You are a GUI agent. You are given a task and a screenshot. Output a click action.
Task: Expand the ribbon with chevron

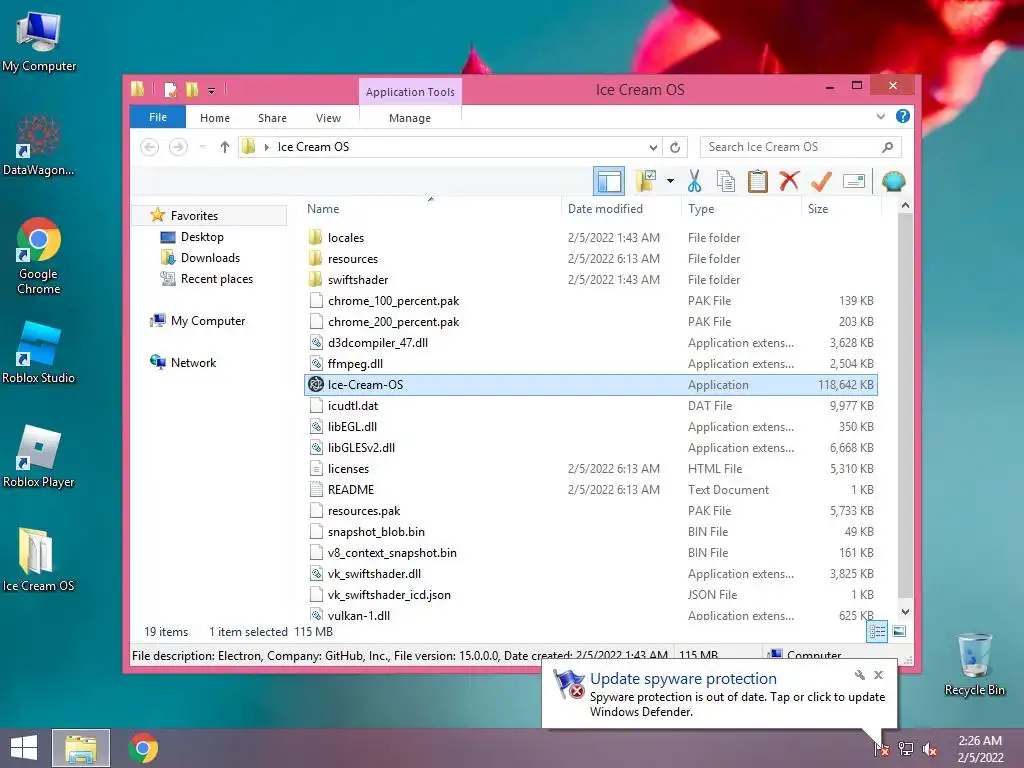[x=881, y=116]
